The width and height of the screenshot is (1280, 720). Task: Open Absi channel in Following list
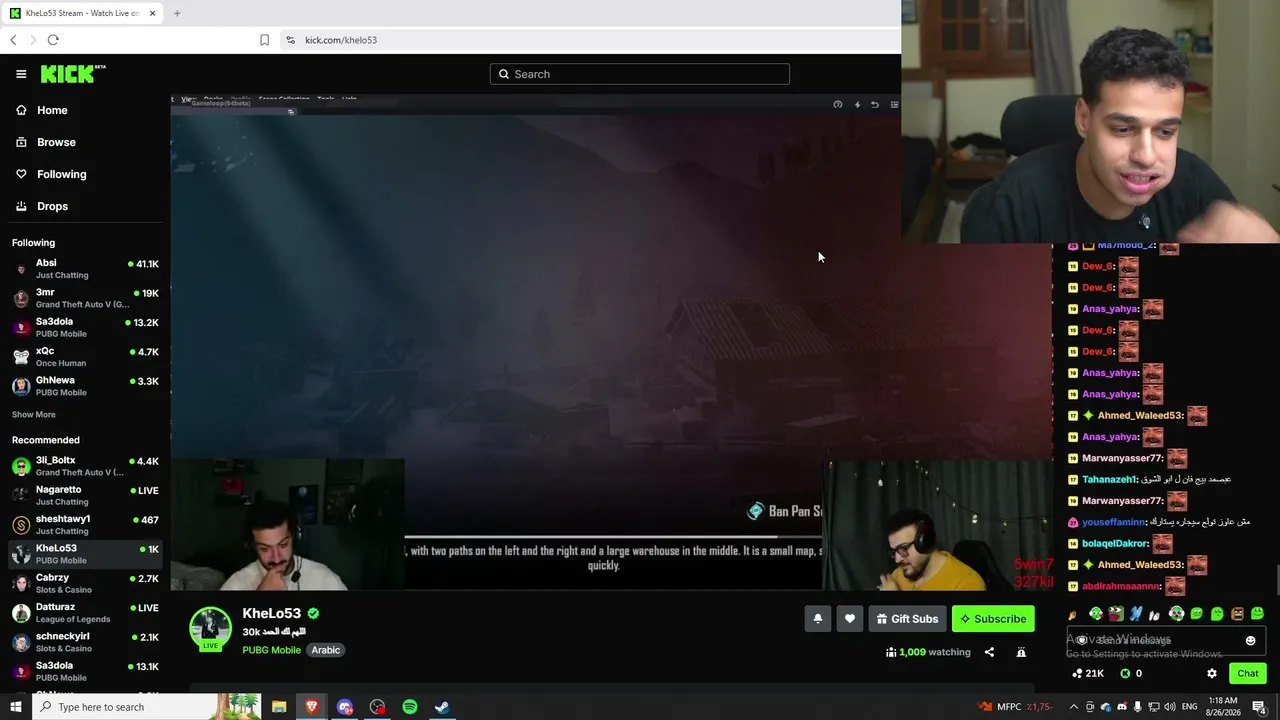pos(85,268)
